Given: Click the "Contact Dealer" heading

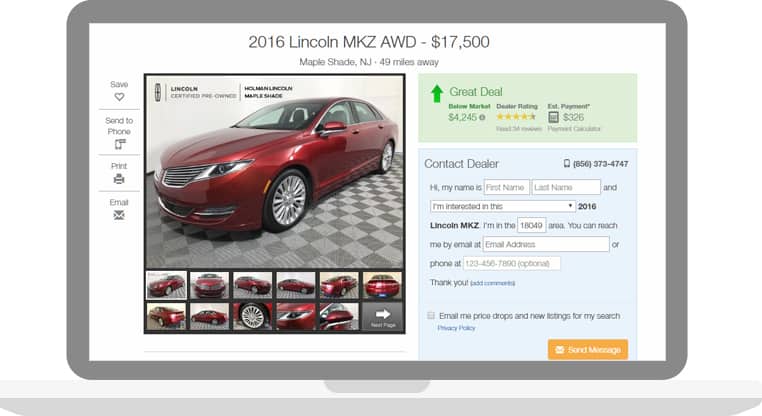Looking at the screenshot, I should [461, 164].
